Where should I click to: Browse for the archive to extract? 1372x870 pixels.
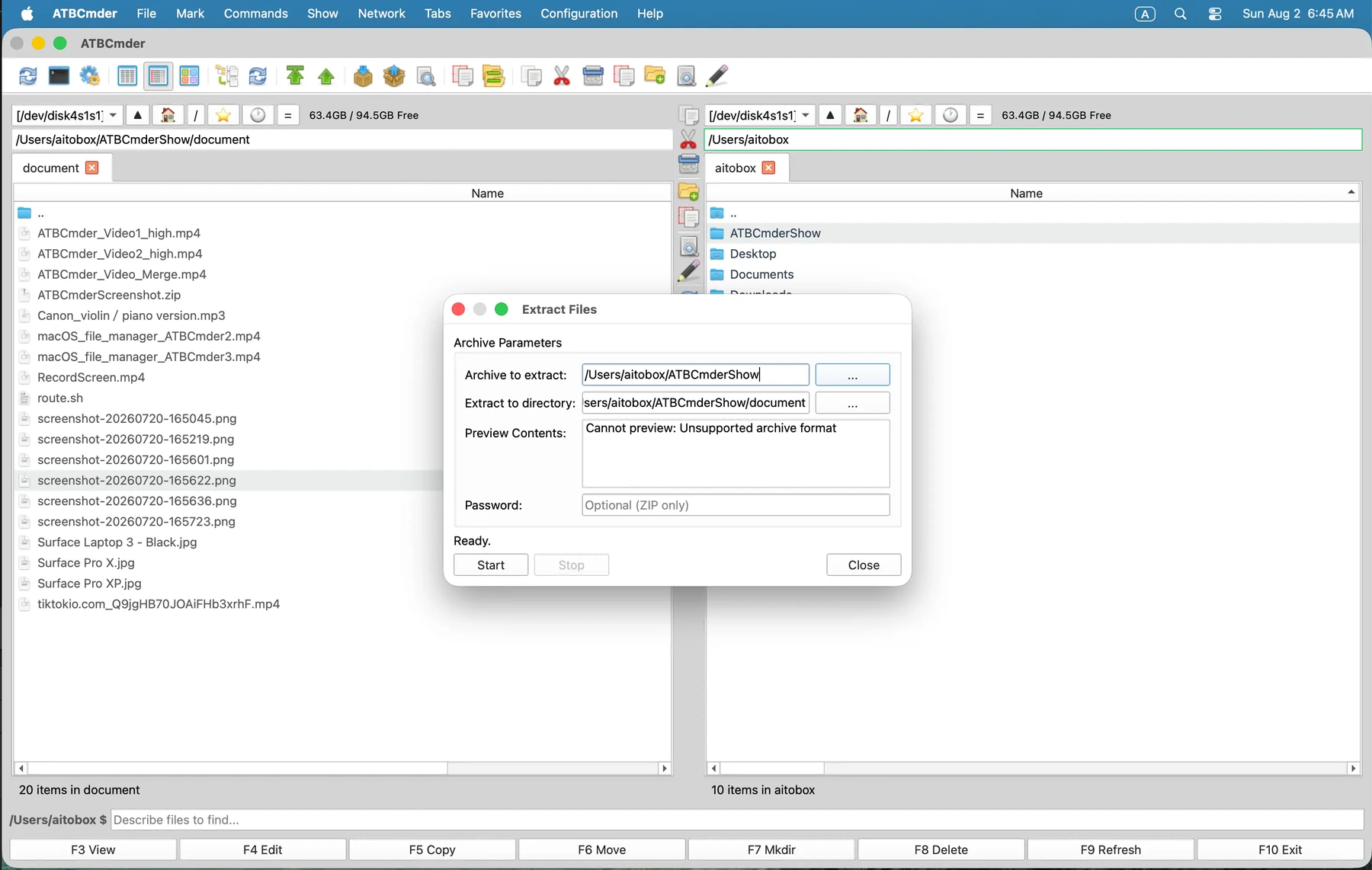[852, 375]
